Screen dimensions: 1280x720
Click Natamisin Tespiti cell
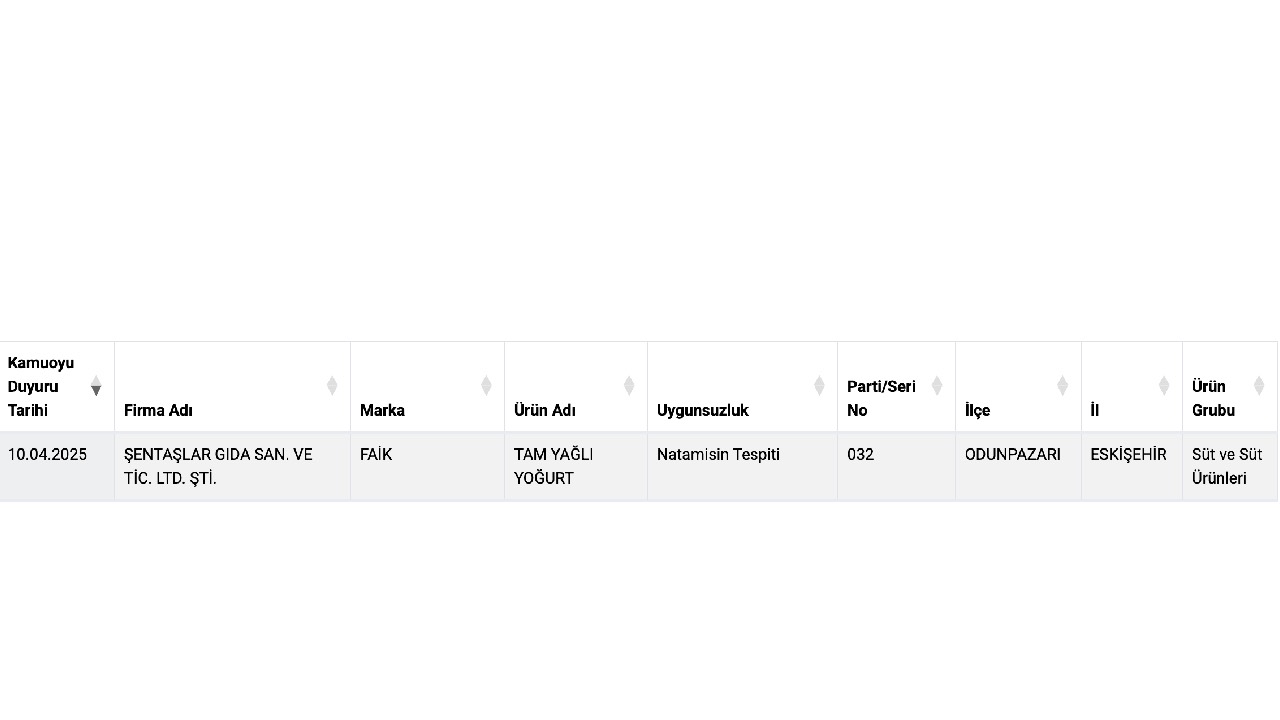pyautogui.click(x=718, y=455)
